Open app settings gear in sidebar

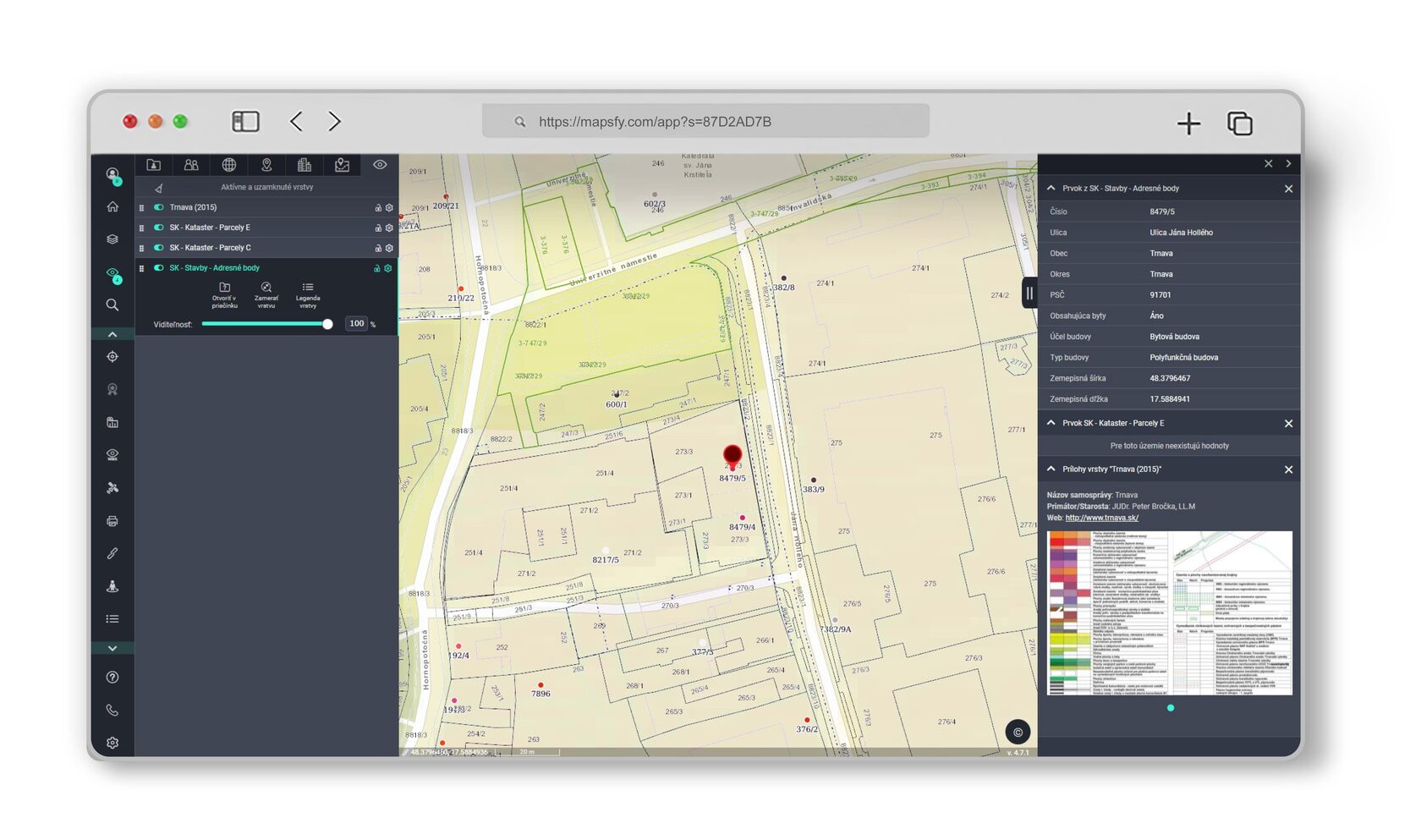point(112,743)
